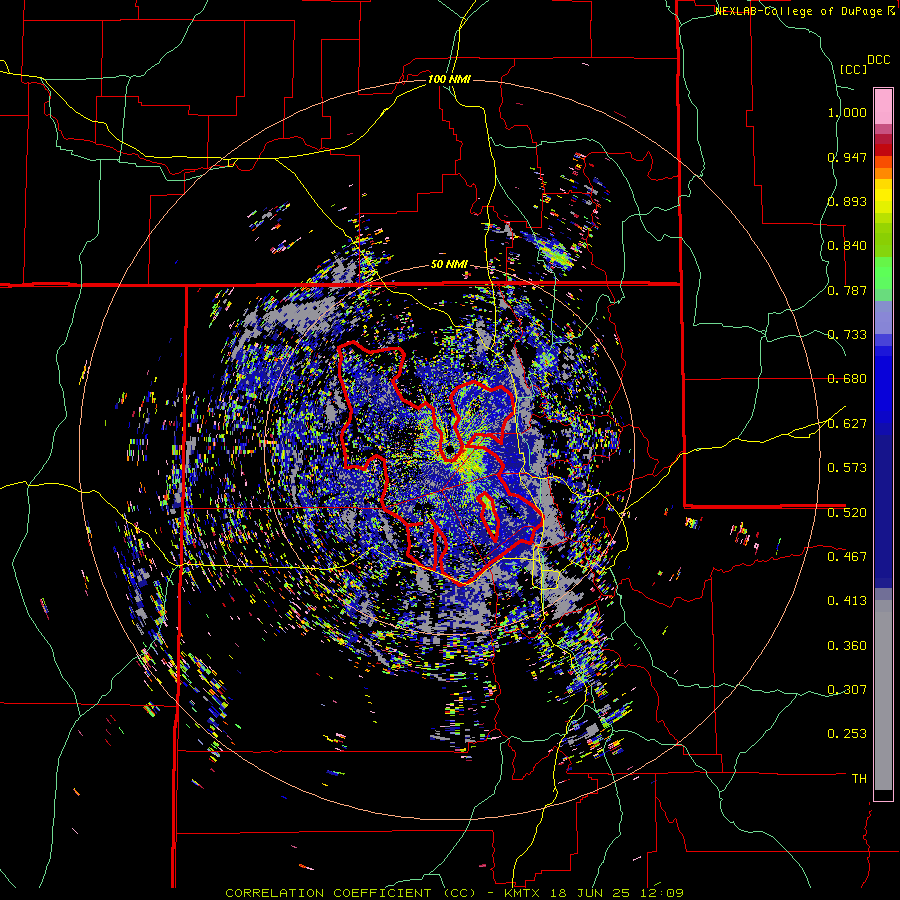This screenshot has width=900, height=900.
Task: Click the NEXLAB-College of DuPage label
Action: pos(798,11)
